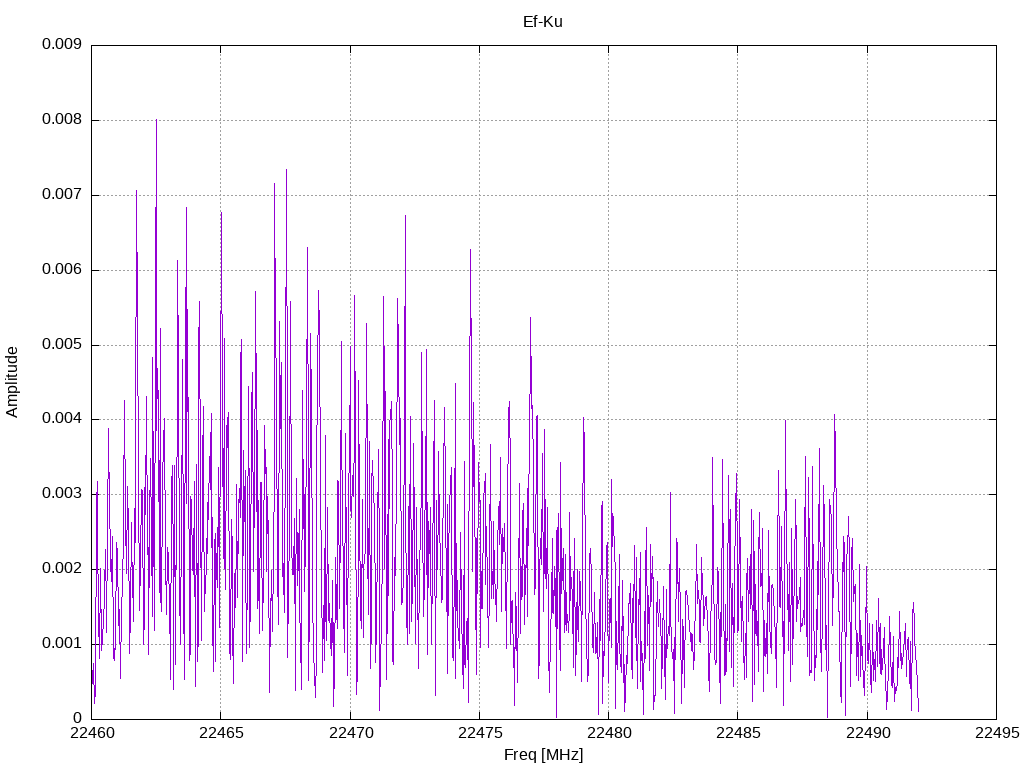Click y-axis tick label 0.003
The height and width of the screenshot is (768, 1024).
(x=62, y=494)
